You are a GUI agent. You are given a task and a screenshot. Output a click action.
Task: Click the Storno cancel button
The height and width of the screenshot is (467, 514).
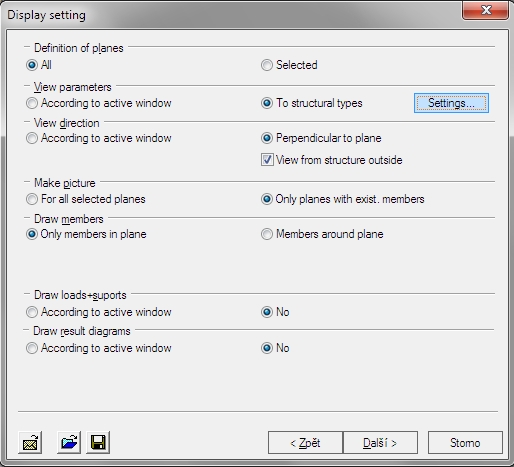(465, 443)
